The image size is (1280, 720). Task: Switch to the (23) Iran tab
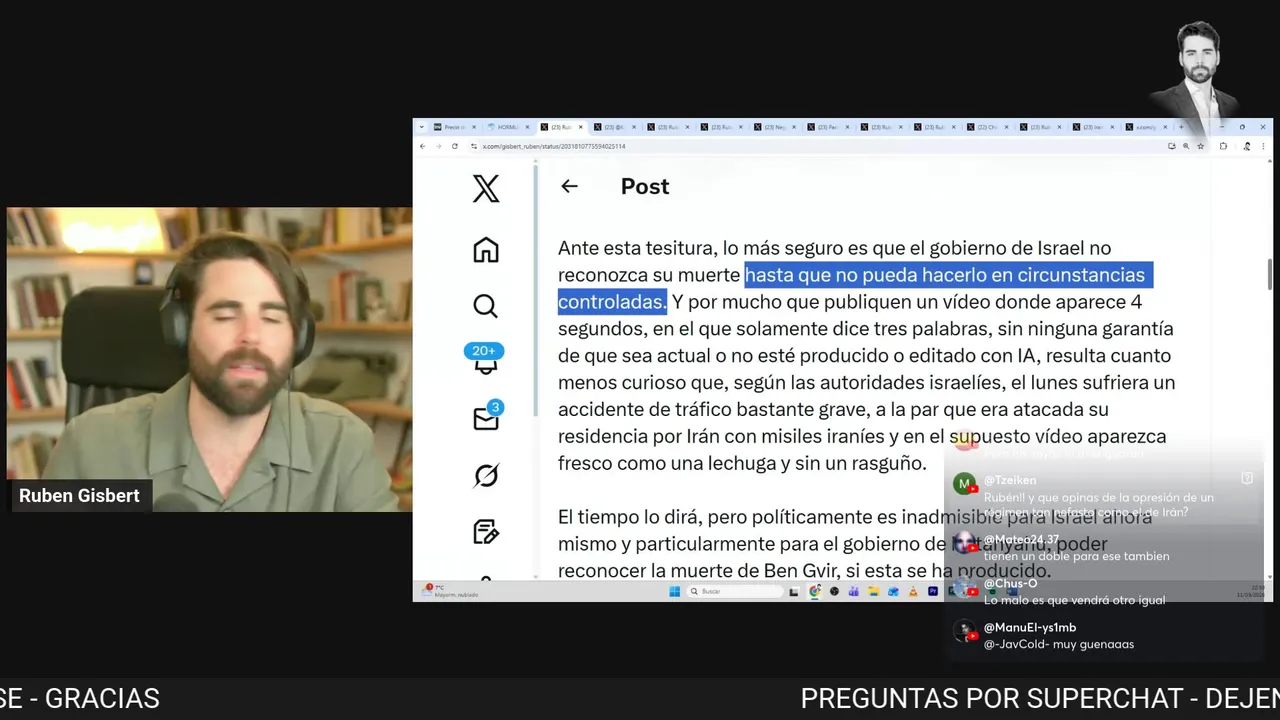1093,127
